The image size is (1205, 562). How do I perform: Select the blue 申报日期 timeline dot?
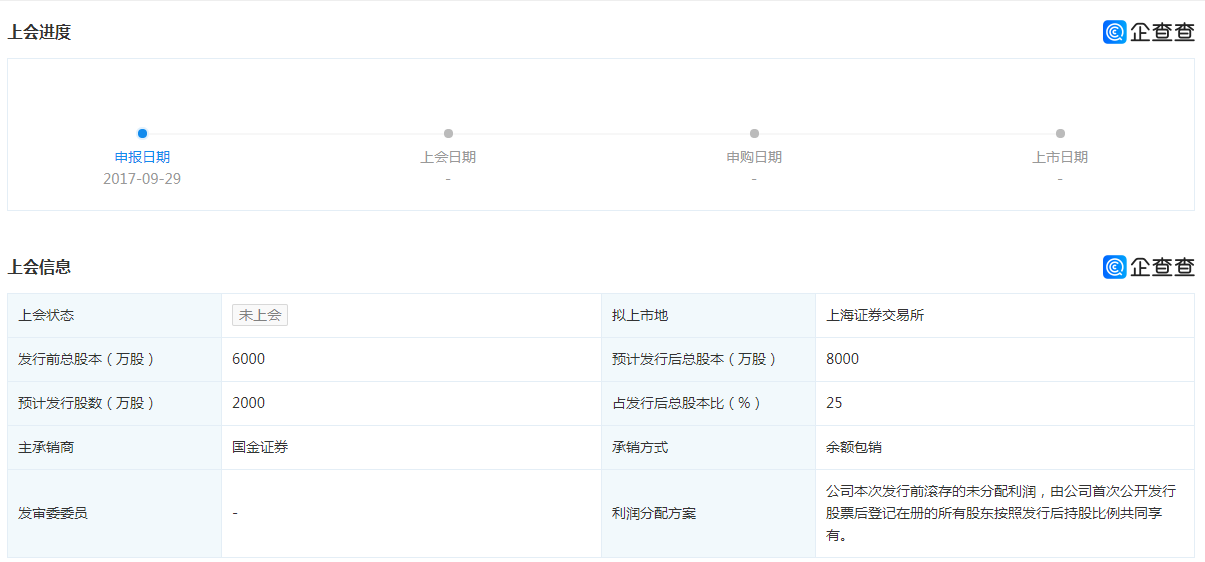142,133
